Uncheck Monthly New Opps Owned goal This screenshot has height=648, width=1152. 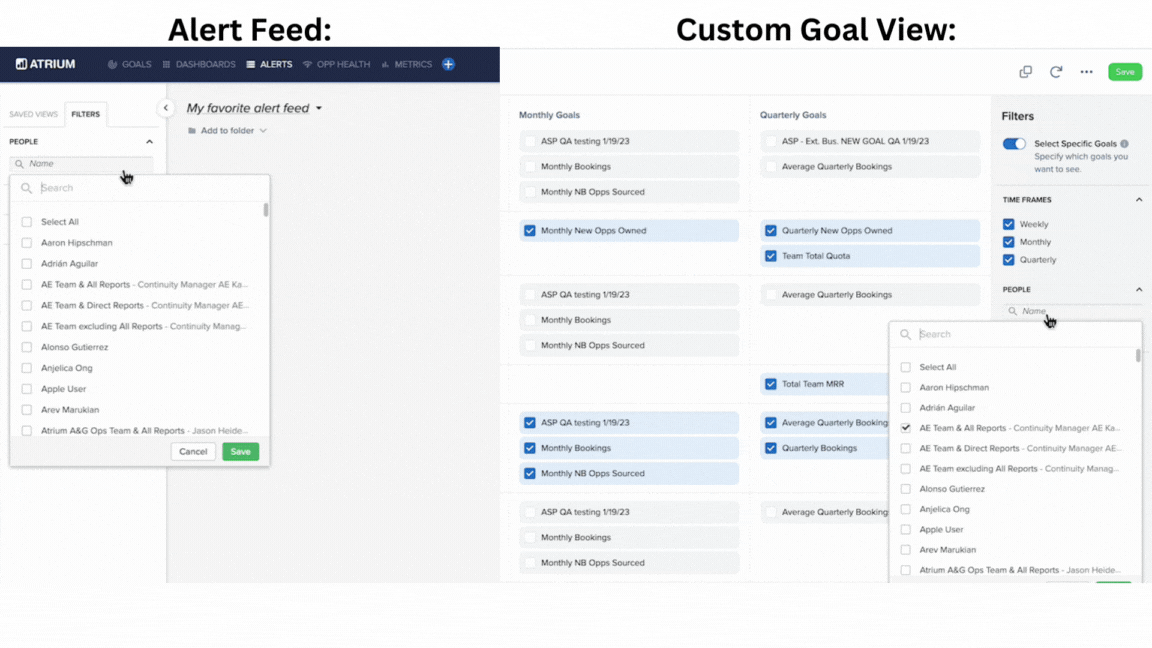click(529, 230)
